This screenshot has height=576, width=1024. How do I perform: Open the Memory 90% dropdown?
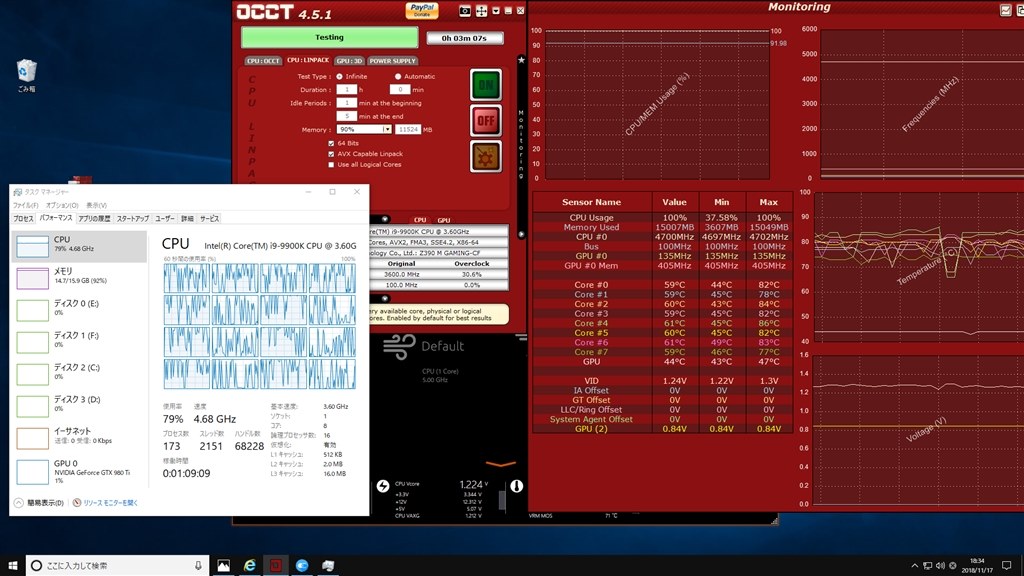tap(364, 129)
